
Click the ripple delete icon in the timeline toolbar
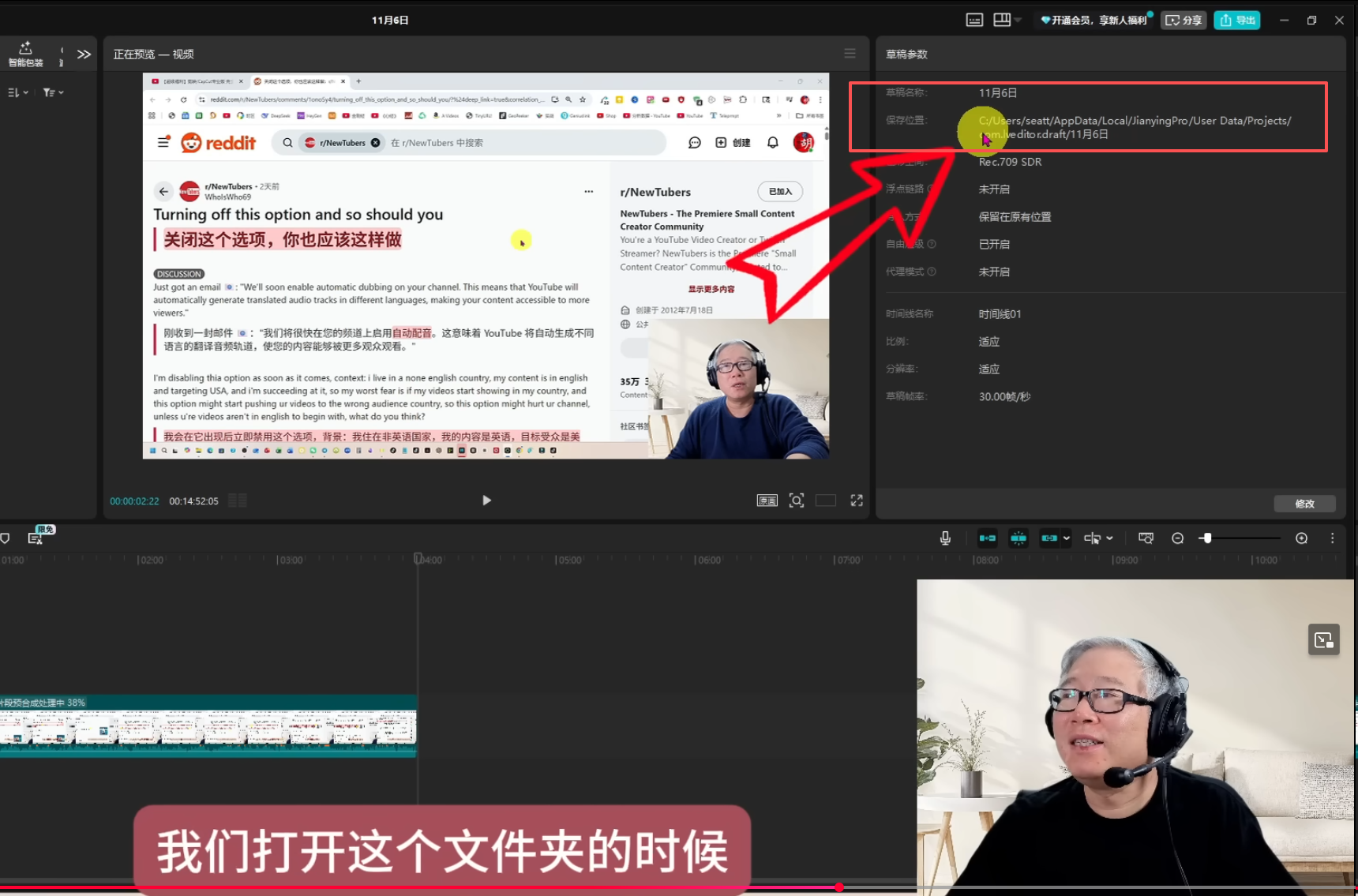(987, 538)
